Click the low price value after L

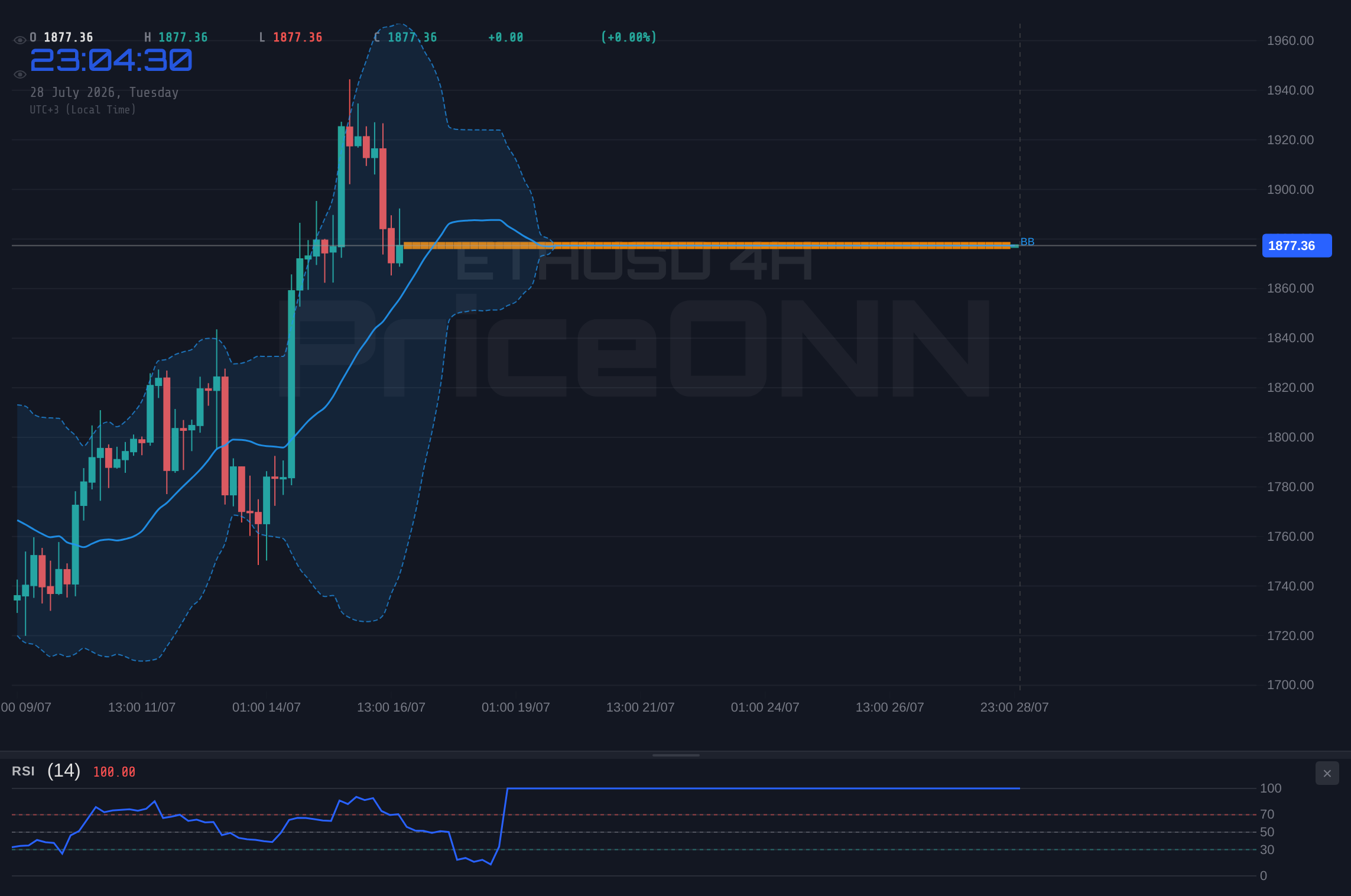(x=297, y=37)
